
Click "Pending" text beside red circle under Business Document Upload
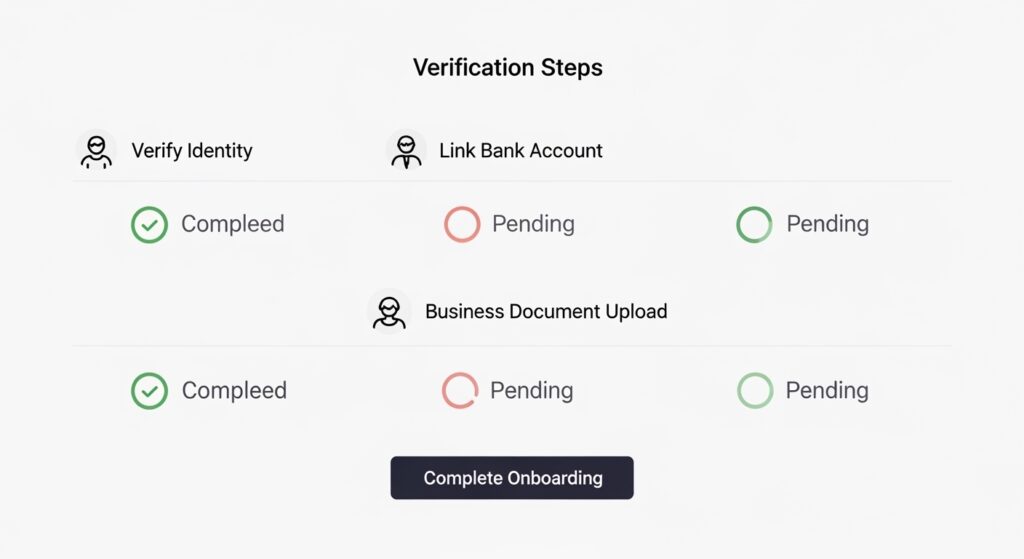tap(531, 391)
